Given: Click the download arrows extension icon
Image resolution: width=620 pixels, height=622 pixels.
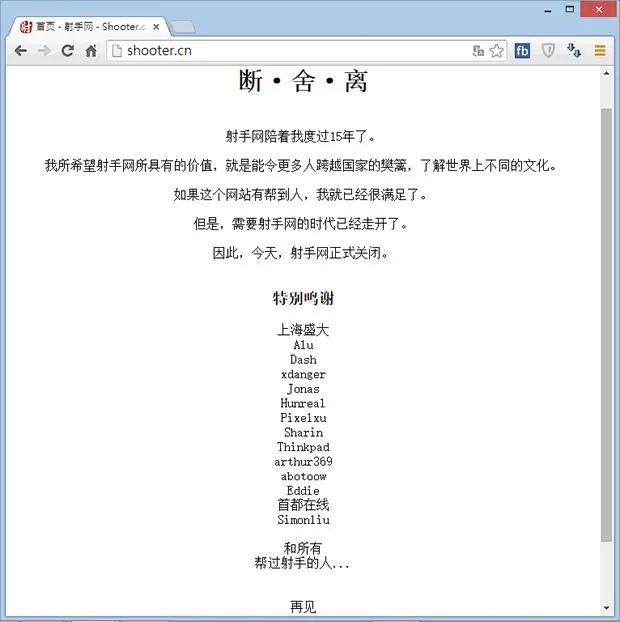Looking at the screenshot, I should (574, 50).
